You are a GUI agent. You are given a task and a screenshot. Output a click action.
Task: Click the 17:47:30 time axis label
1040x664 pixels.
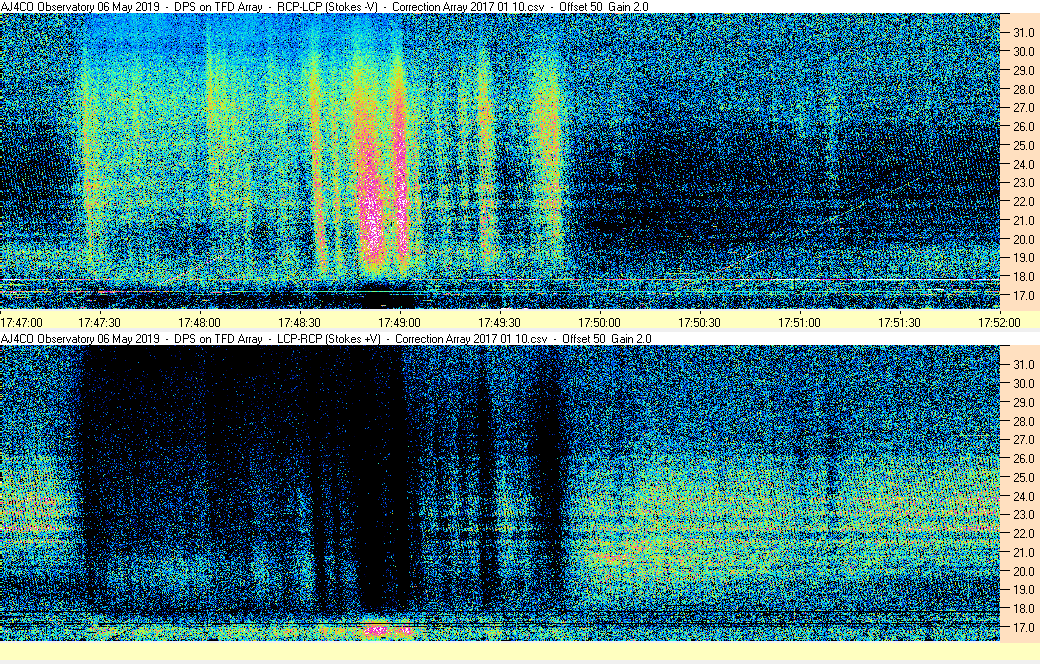(99, 322)
